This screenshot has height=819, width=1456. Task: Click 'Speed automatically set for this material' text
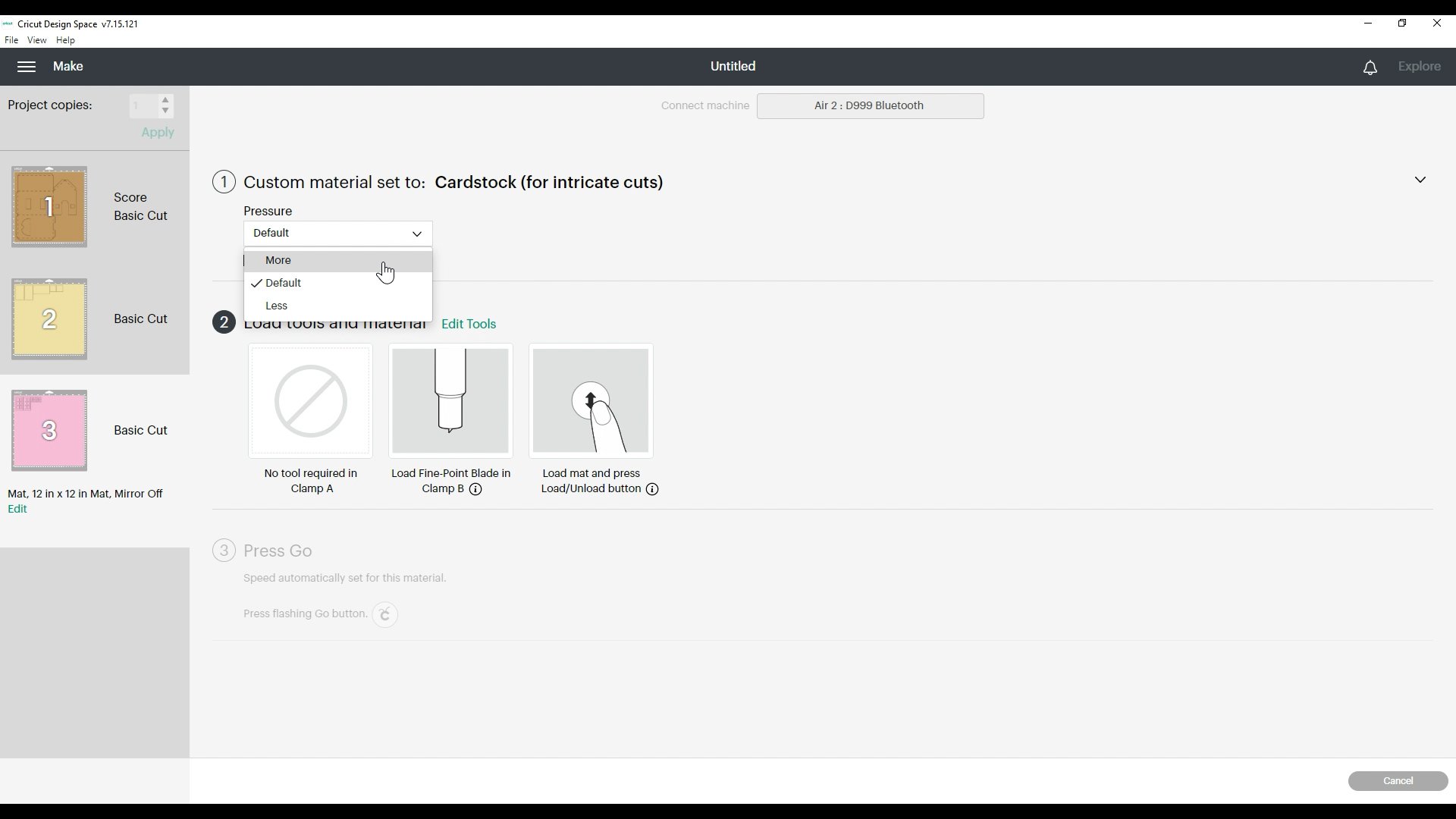point(344,579)
